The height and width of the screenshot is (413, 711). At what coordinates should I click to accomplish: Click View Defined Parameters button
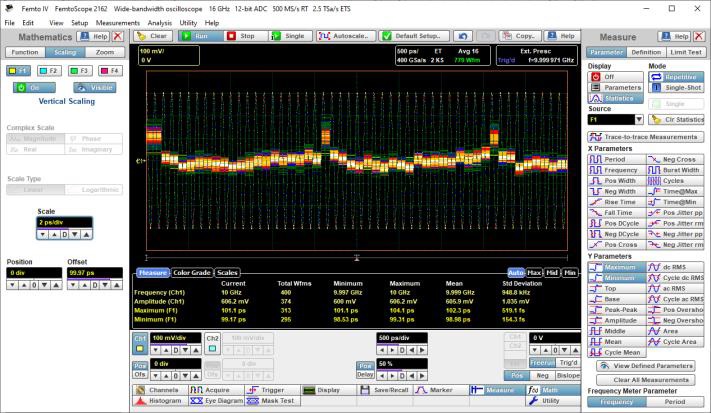647,365
